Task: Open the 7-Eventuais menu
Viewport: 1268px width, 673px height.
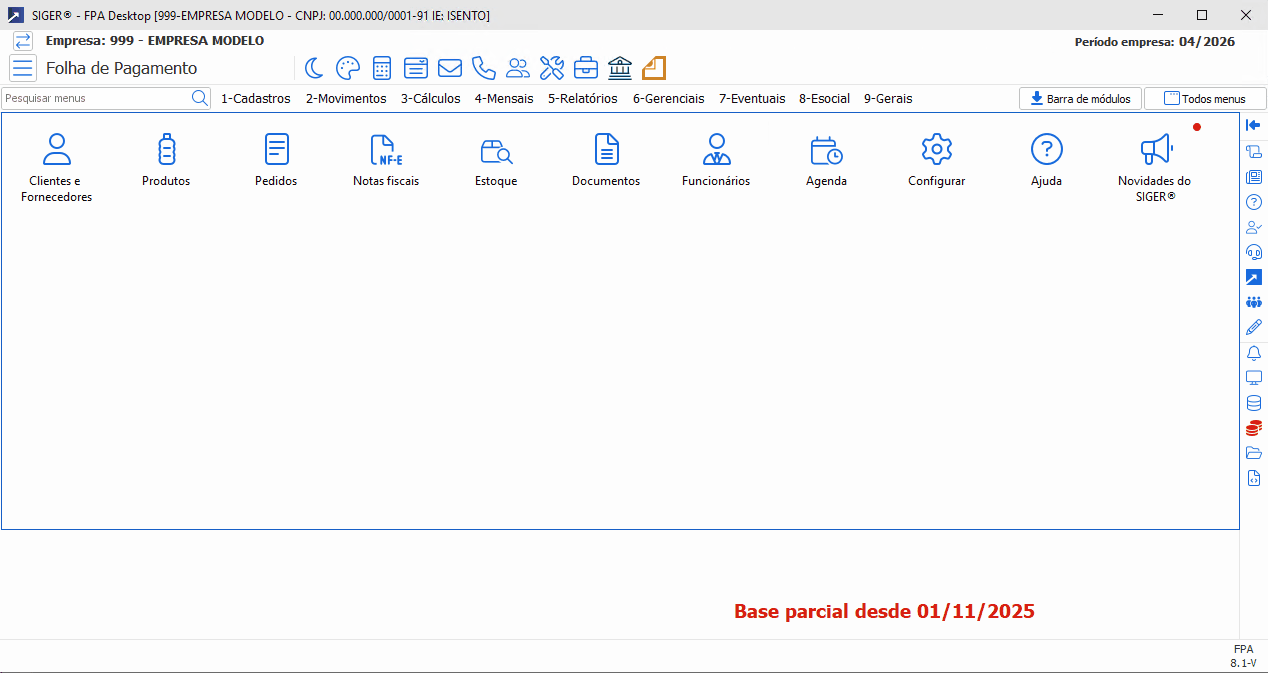Action: tap(752, 99)
